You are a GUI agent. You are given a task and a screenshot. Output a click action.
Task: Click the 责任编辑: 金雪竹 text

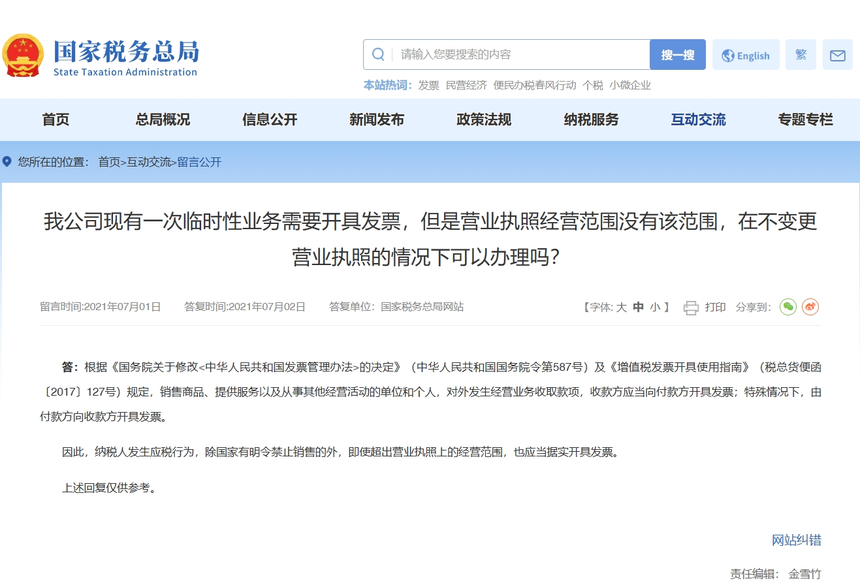[x=776, y=574]
